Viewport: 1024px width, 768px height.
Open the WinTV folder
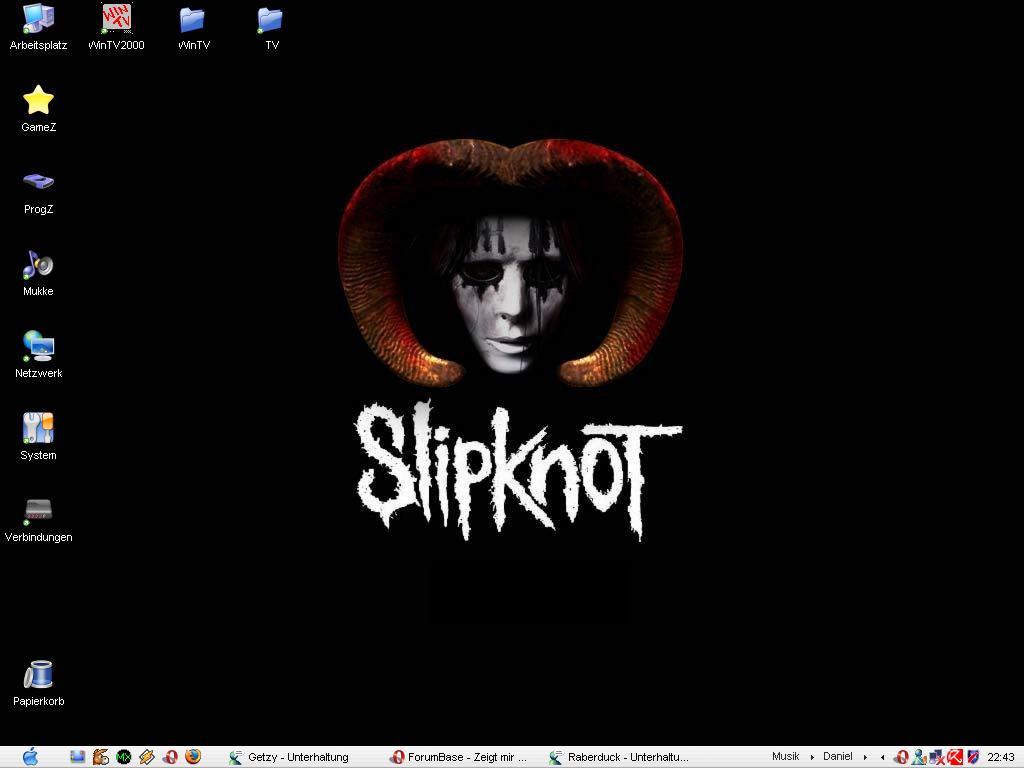pos(194,26)
